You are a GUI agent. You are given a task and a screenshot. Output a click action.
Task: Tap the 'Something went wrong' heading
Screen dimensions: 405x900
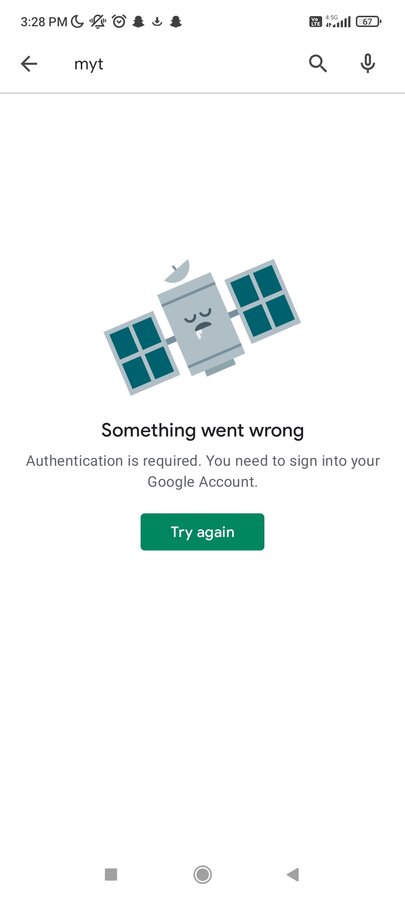(202, 430)
